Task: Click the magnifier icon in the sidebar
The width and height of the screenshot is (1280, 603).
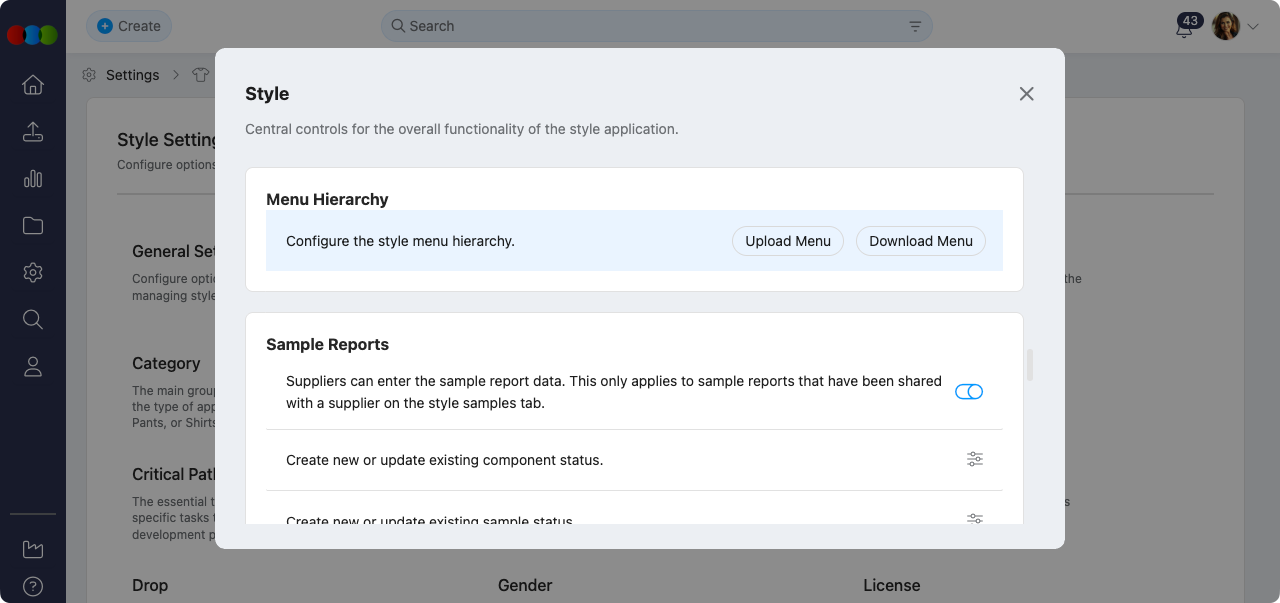Action: coord(33,319)
